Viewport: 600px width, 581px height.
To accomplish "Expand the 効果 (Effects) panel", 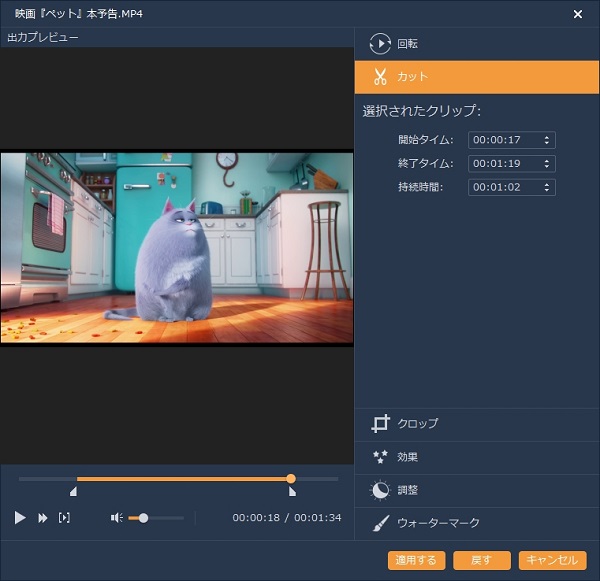I will 476,457.
